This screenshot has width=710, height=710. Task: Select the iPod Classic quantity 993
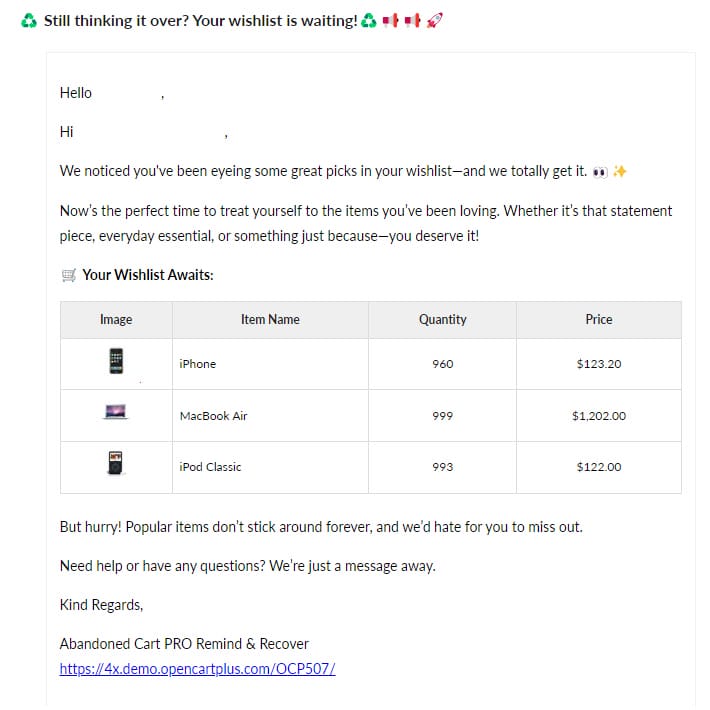pyautogui.click(x=442, y=467)
